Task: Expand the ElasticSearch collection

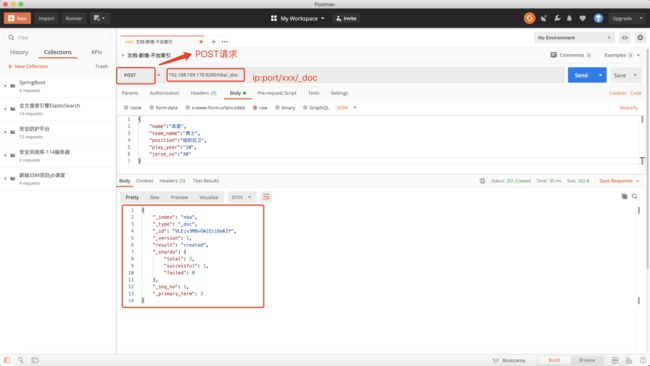Action: [x=5, y=109]
